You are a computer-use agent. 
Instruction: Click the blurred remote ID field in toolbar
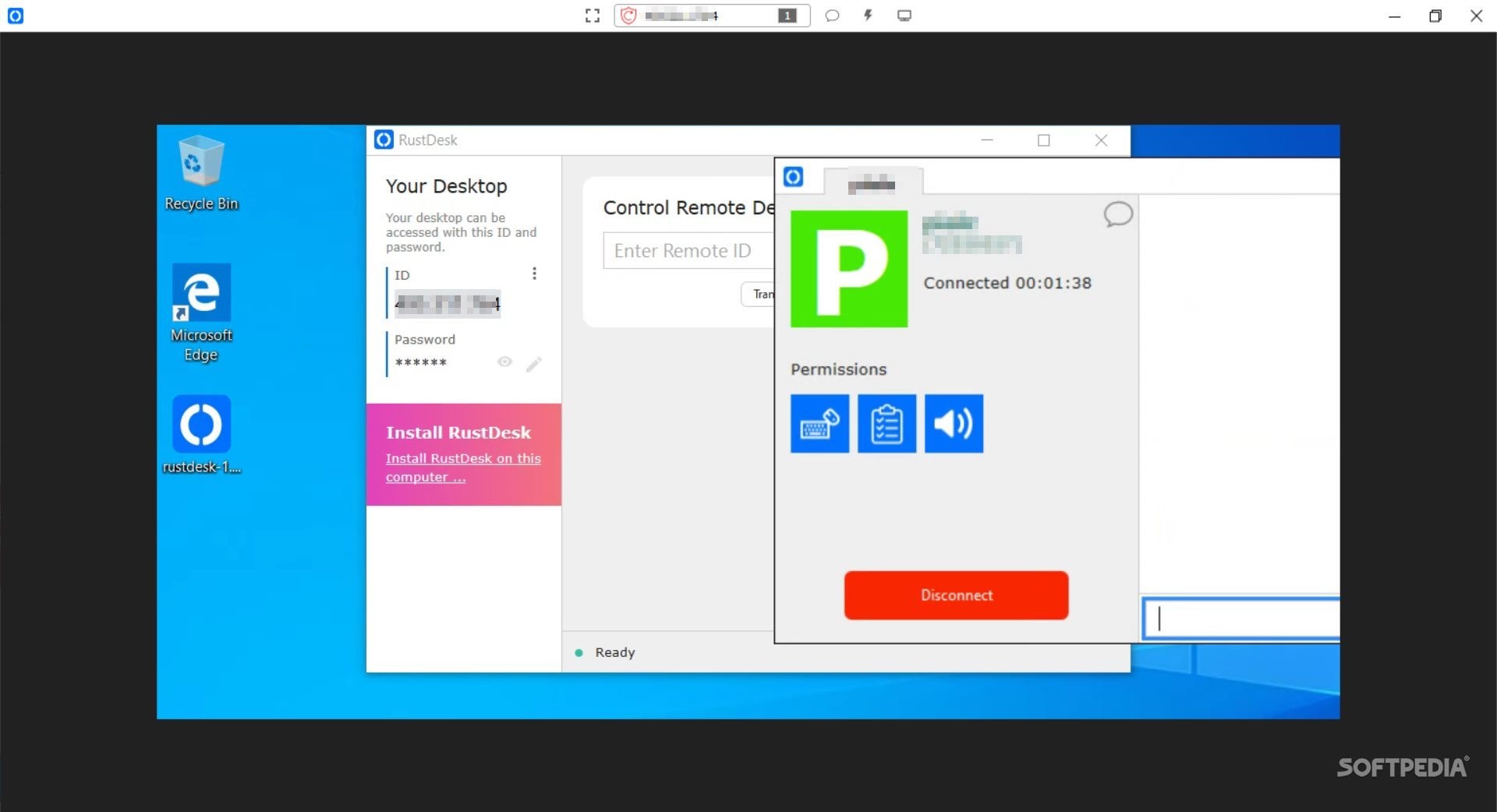coord(681,16)
